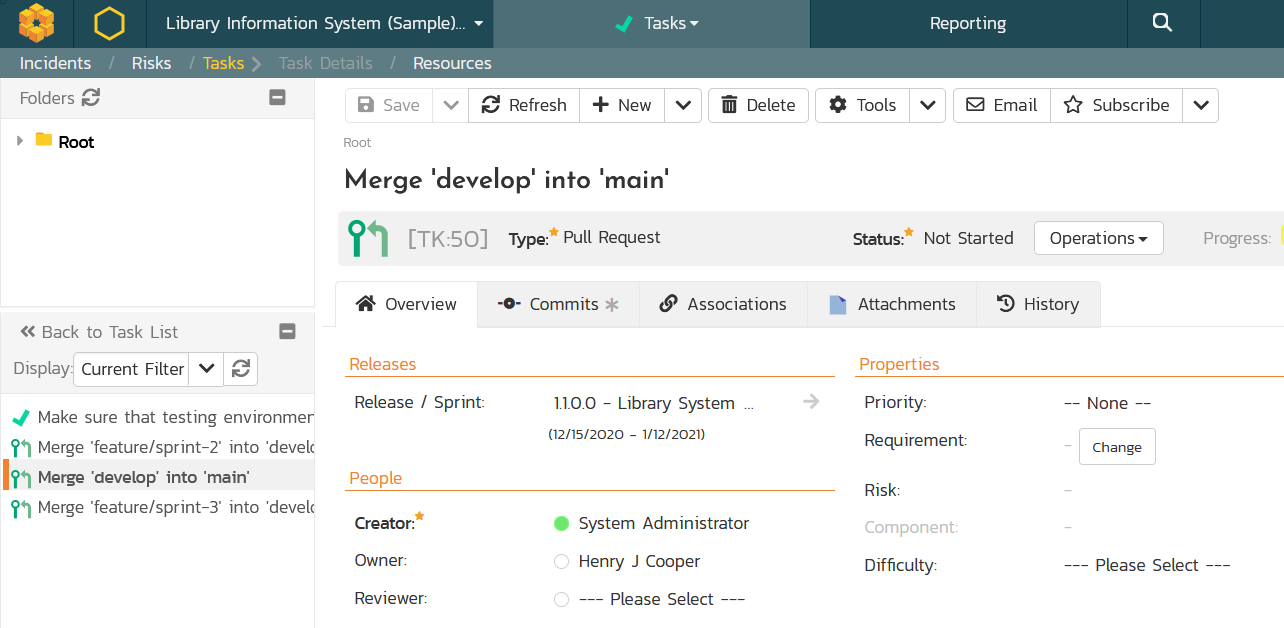Select the task Merge 'feature/sprint-3' into 'develop'
This screenshot has width=1284, height=628.
point(160,508)
